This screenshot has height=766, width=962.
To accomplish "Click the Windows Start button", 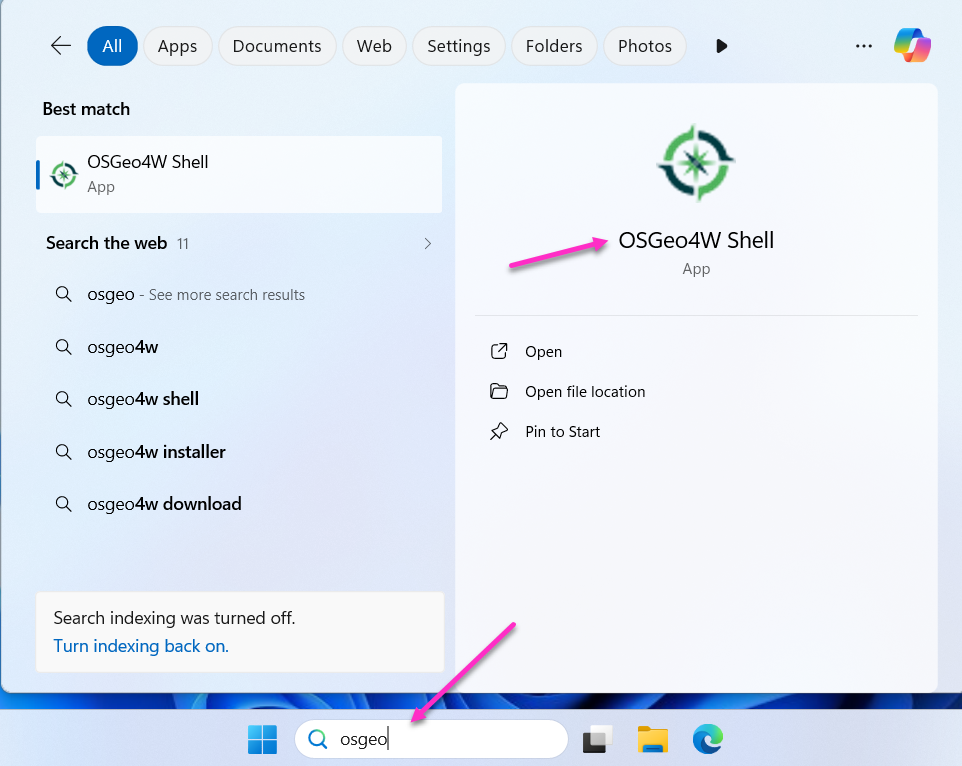I will pos(263,740).
